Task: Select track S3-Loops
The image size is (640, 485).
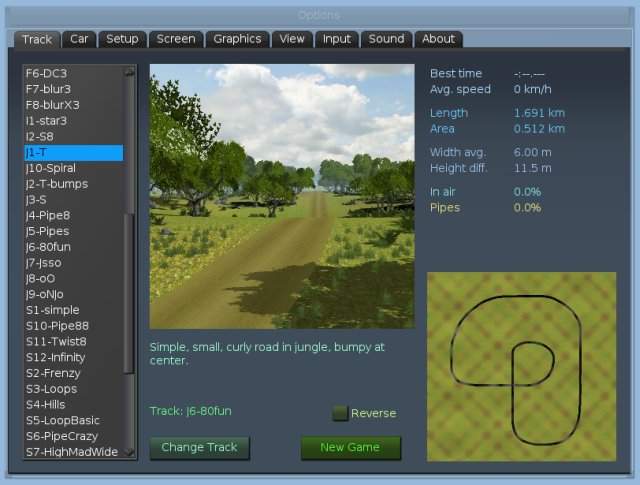Action: pyautogui.click(x=74, y=389)
